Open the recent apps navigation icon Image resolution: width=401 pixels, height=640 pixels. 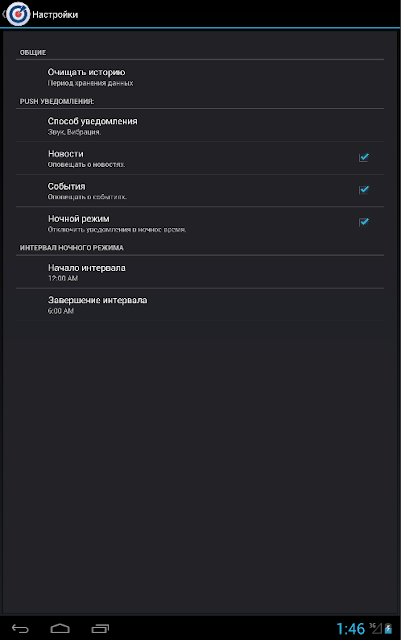[x=100, y=629]
